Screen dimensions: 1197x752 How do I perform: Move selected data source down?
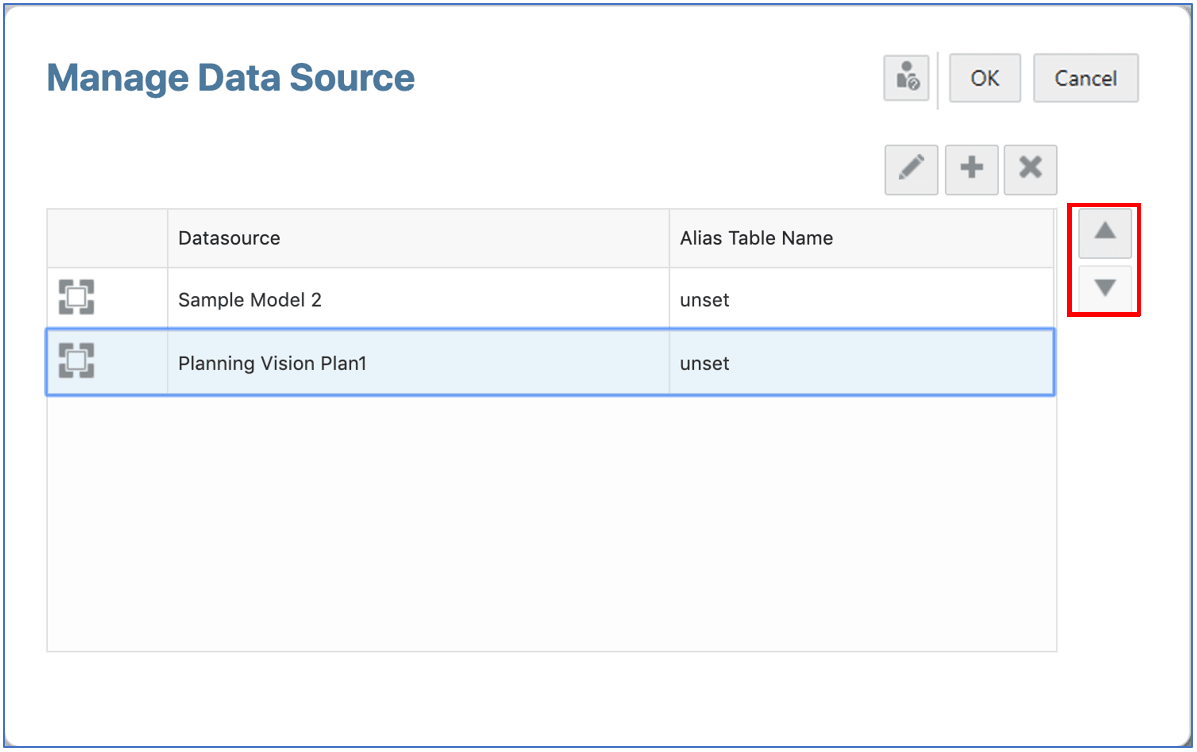(x=1104, y=288)
